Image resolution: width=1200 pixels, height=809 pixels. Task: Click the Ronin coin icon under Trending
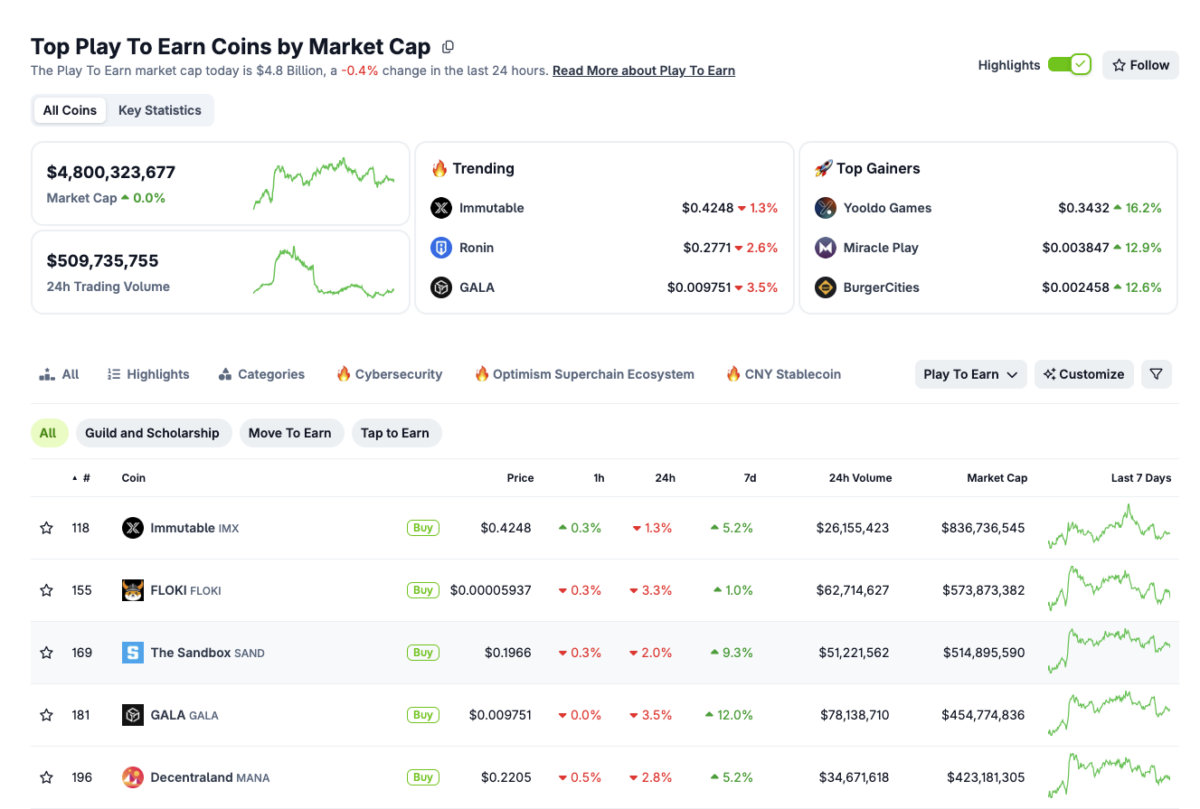pos(441,247)
